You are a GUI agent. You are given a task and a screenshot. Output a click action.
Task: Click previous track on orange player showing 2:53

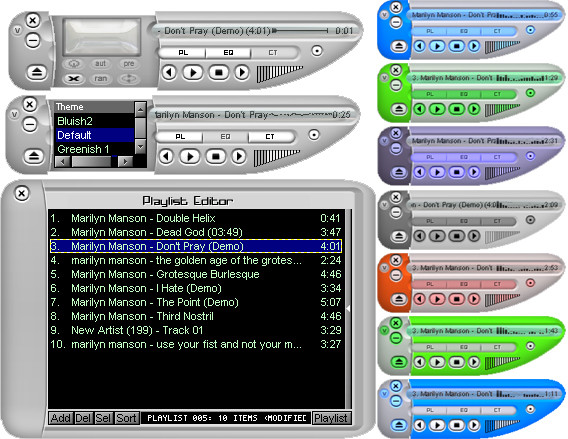click(x=419, y=299)
